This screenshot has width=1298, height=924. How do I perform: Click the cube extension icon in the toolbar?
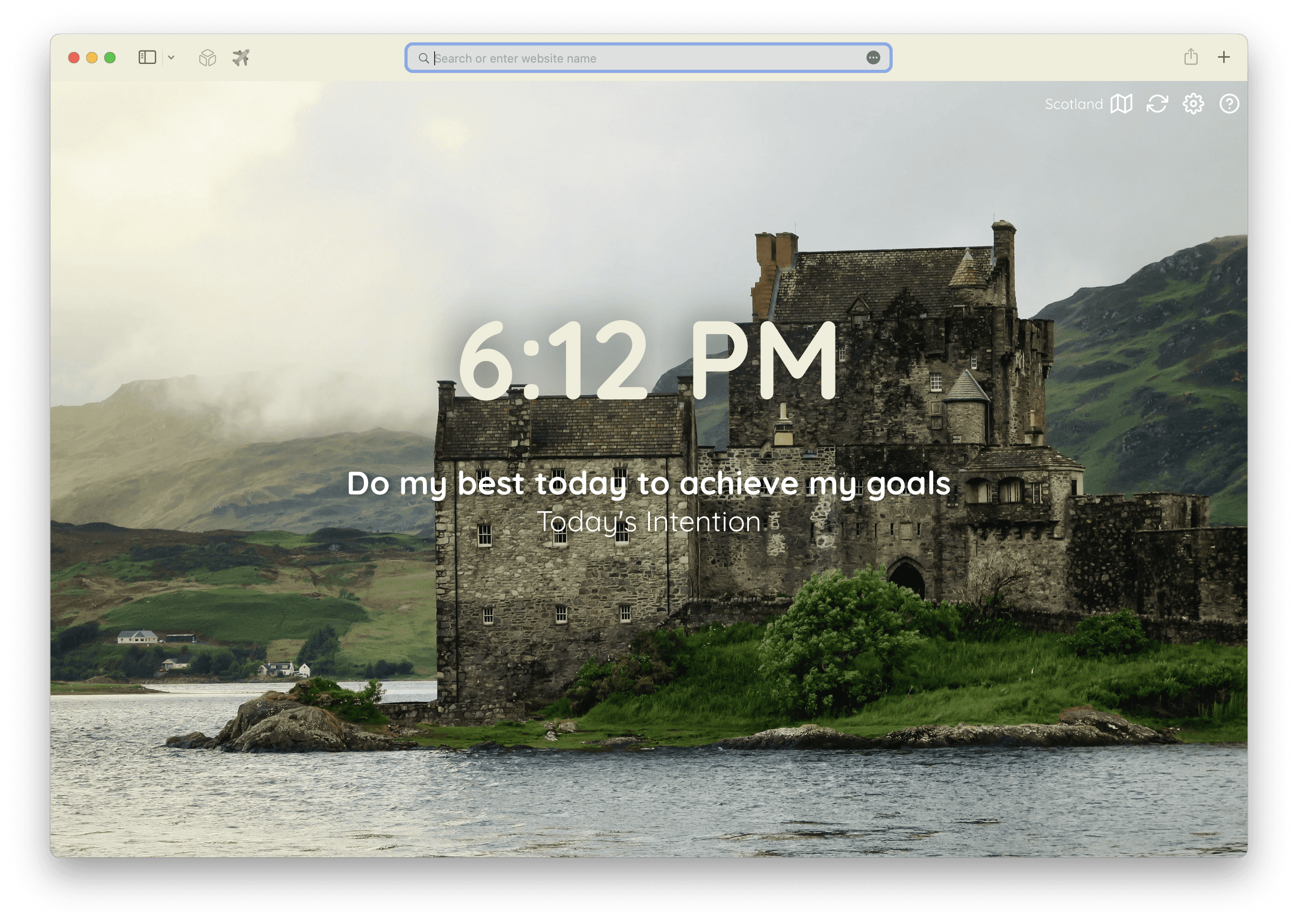click(207, 58)
